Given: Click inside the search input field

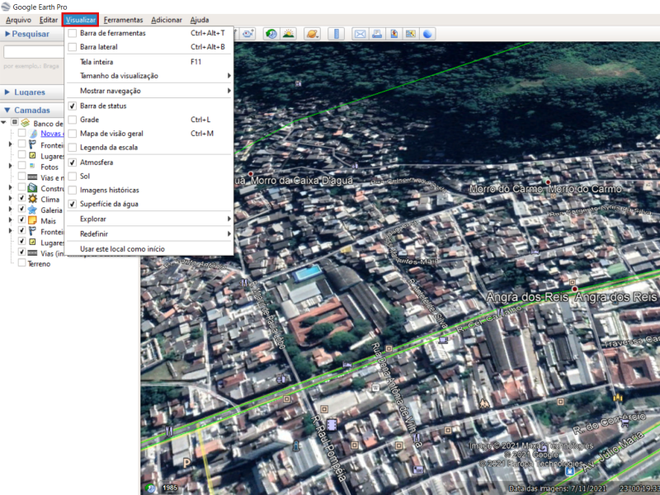Looking at the screenshot, I should tap(34, 52).
